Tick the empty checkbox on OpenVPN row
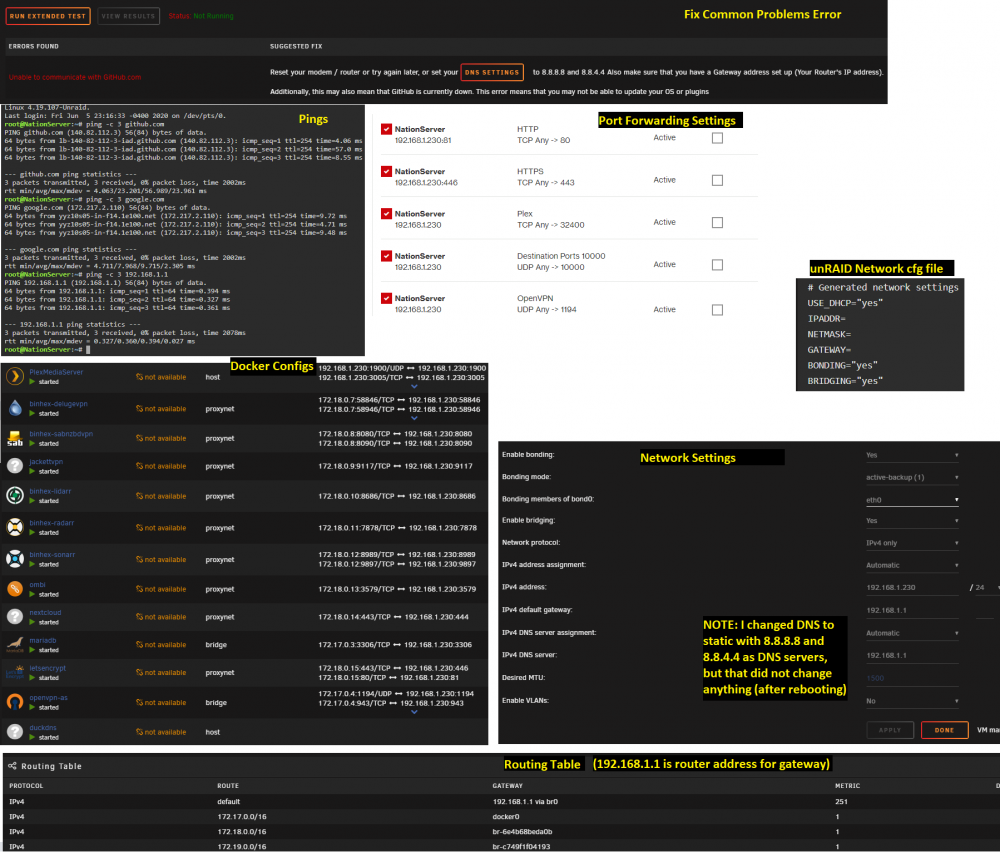Viewport: 1000px width, 852px height. 717,310
